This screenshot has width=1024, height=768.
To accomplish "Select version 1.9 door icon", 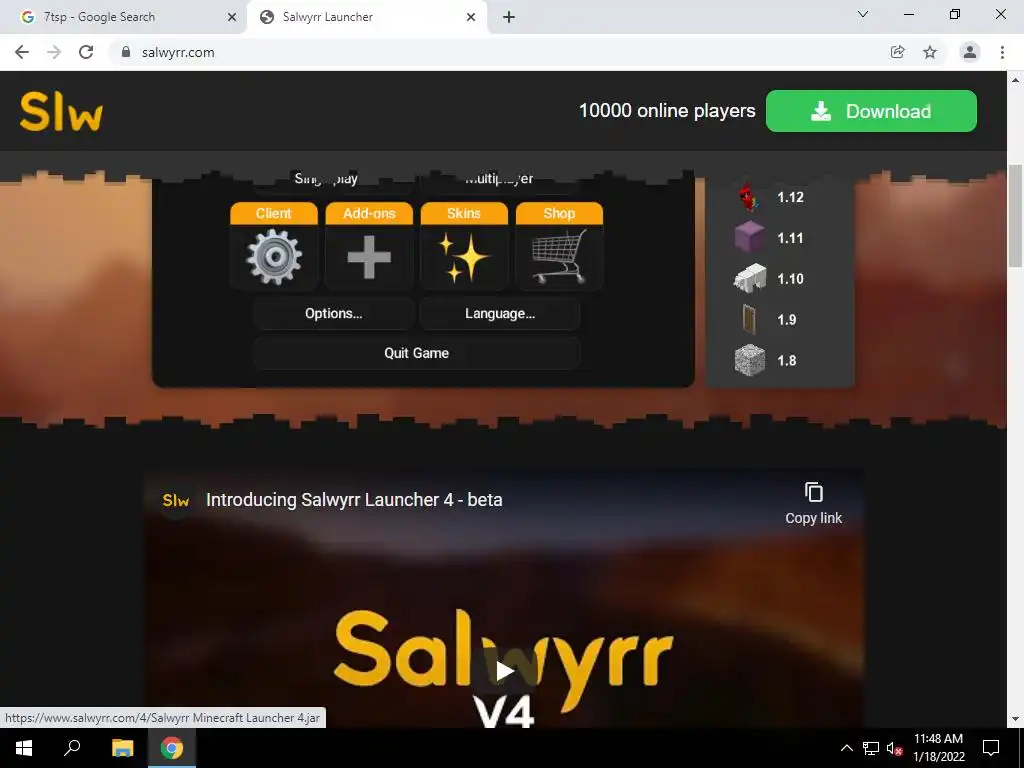I will click(749, 319).
